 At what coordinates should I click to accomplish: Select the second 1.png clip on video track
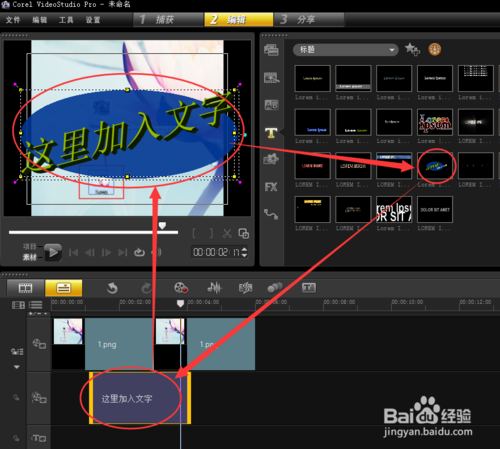[205, 344]
